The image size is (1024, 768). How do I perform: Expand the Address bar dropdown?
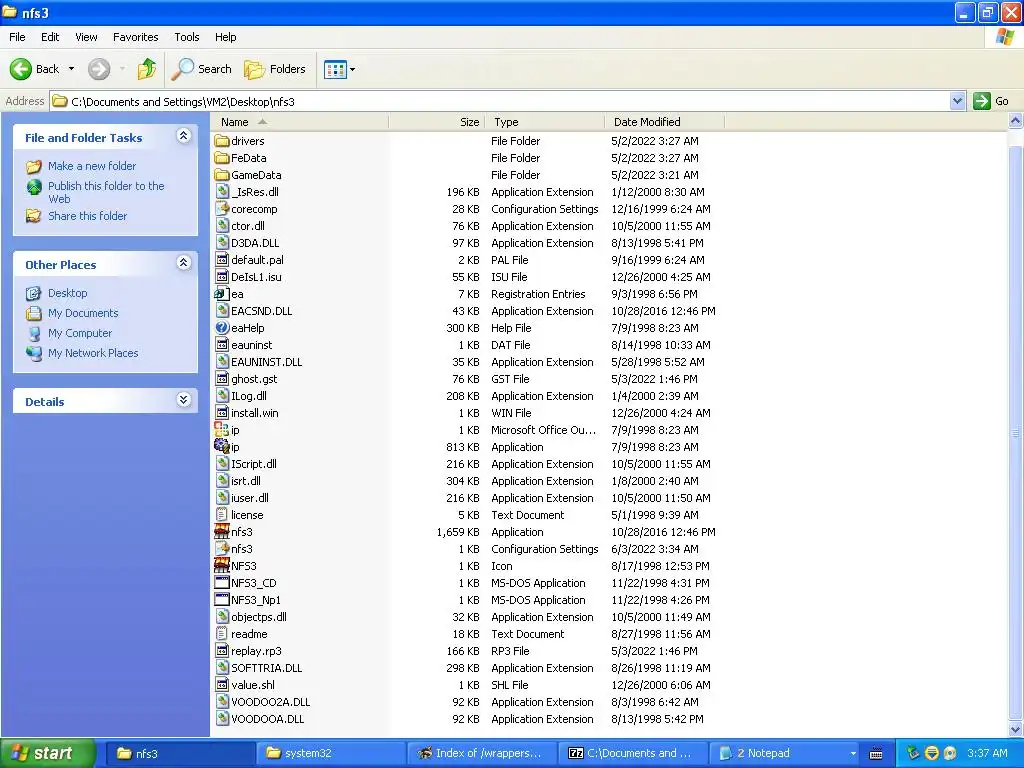(x=957, y=101)
